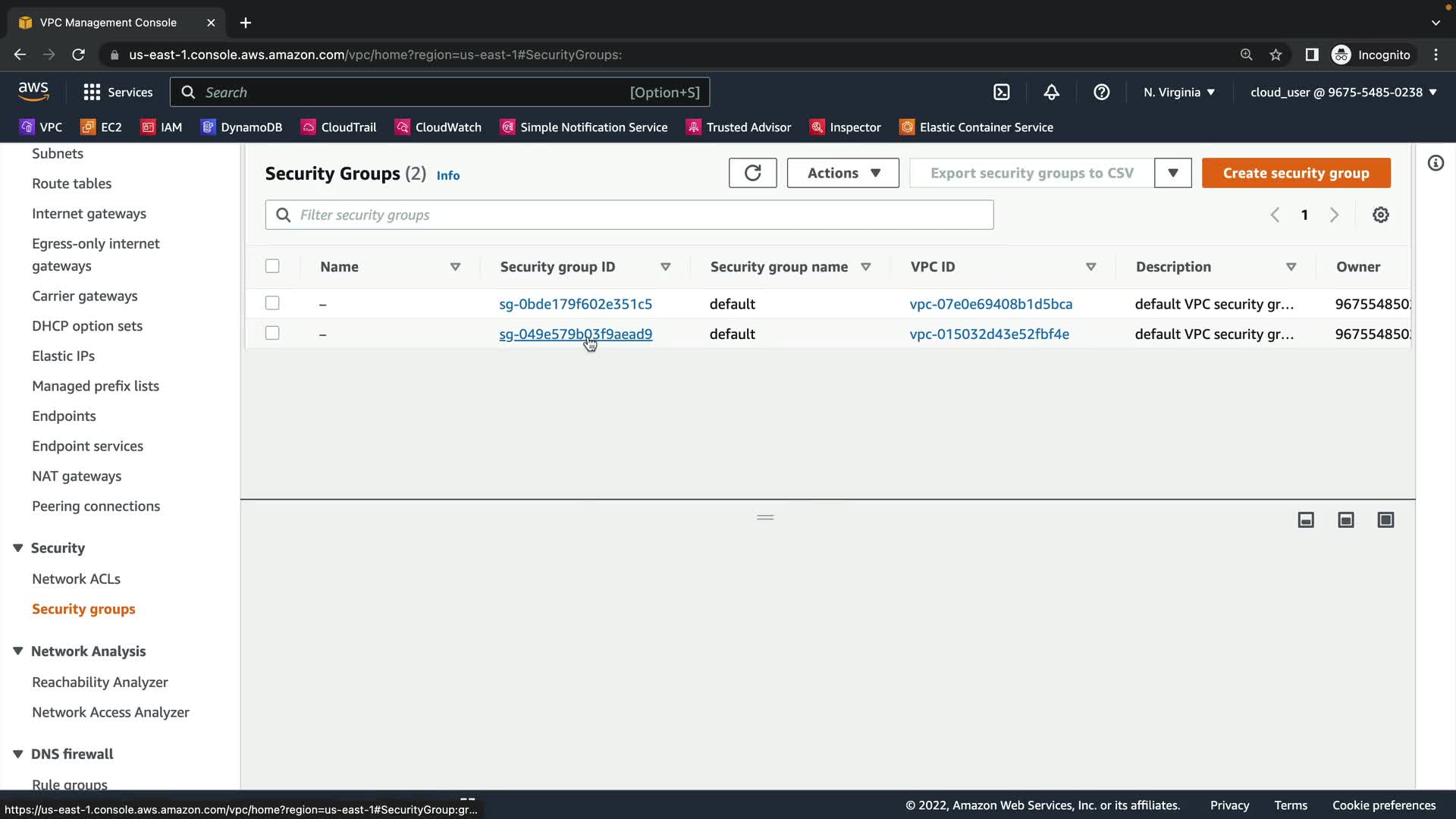Screen dimensions: 1456x819
Task: Select all security groups checkbox
Action: coord(272,266)
